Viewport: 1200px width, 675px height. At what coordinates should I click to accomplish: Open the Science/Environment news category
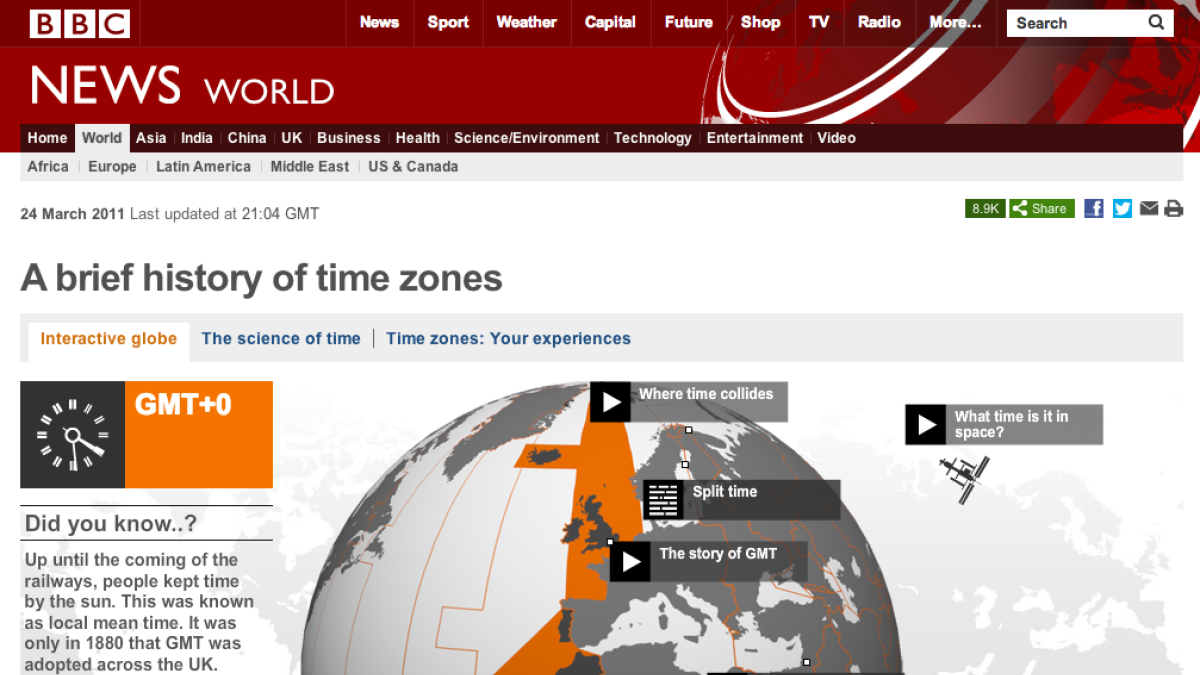pos(526,138)
